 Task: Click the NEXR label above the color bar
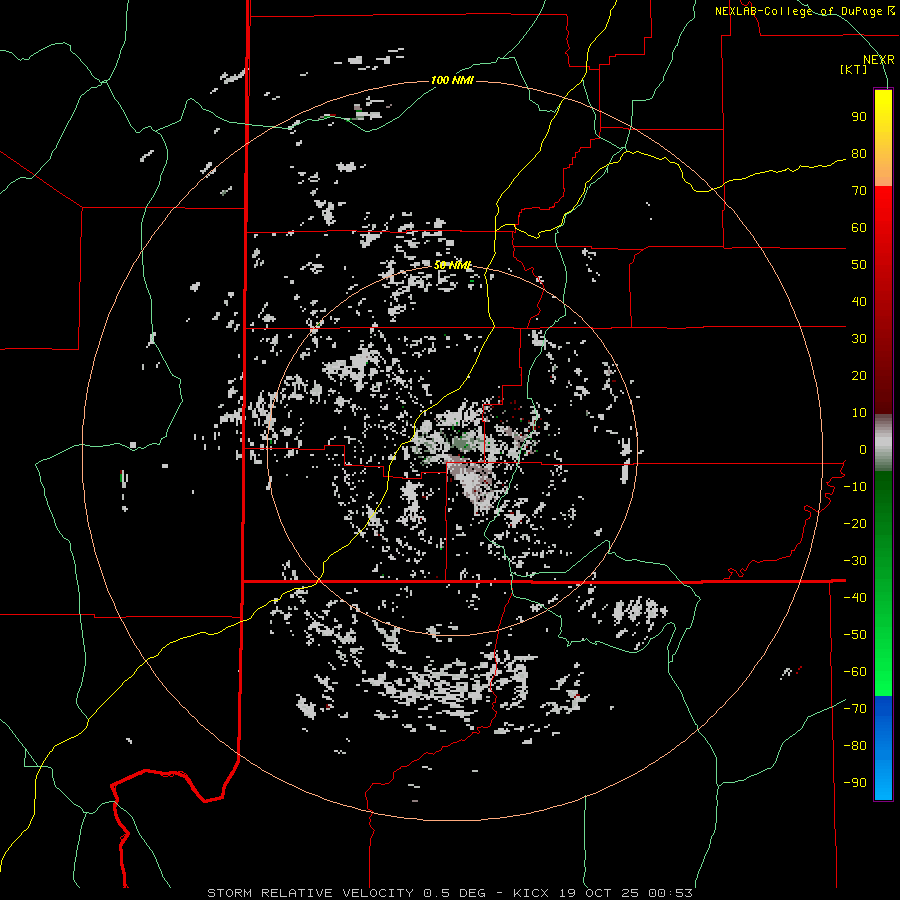coord(879,60)
